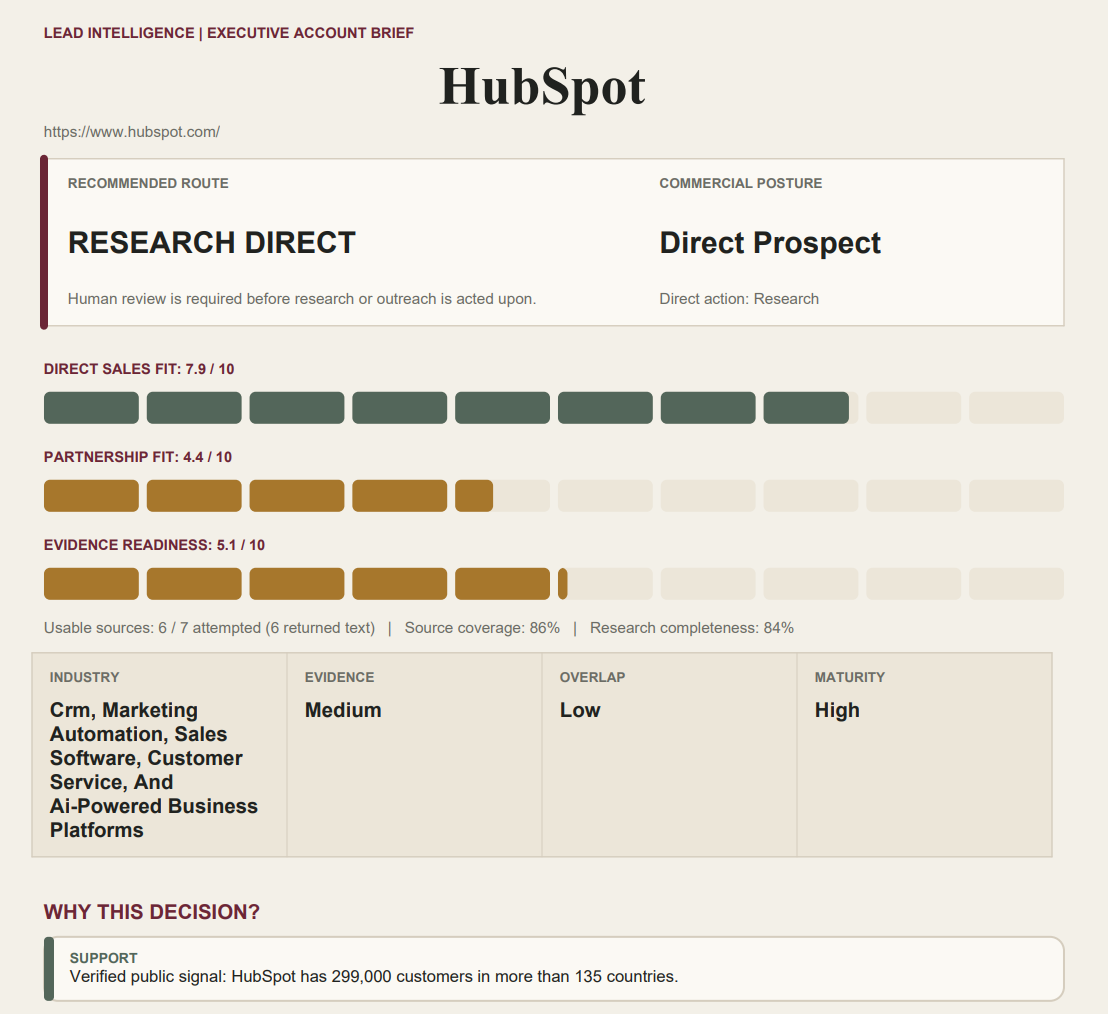Screen dimensions: 1108x1014
Task: Click the INDUSTRY card header
Action: 85,677
